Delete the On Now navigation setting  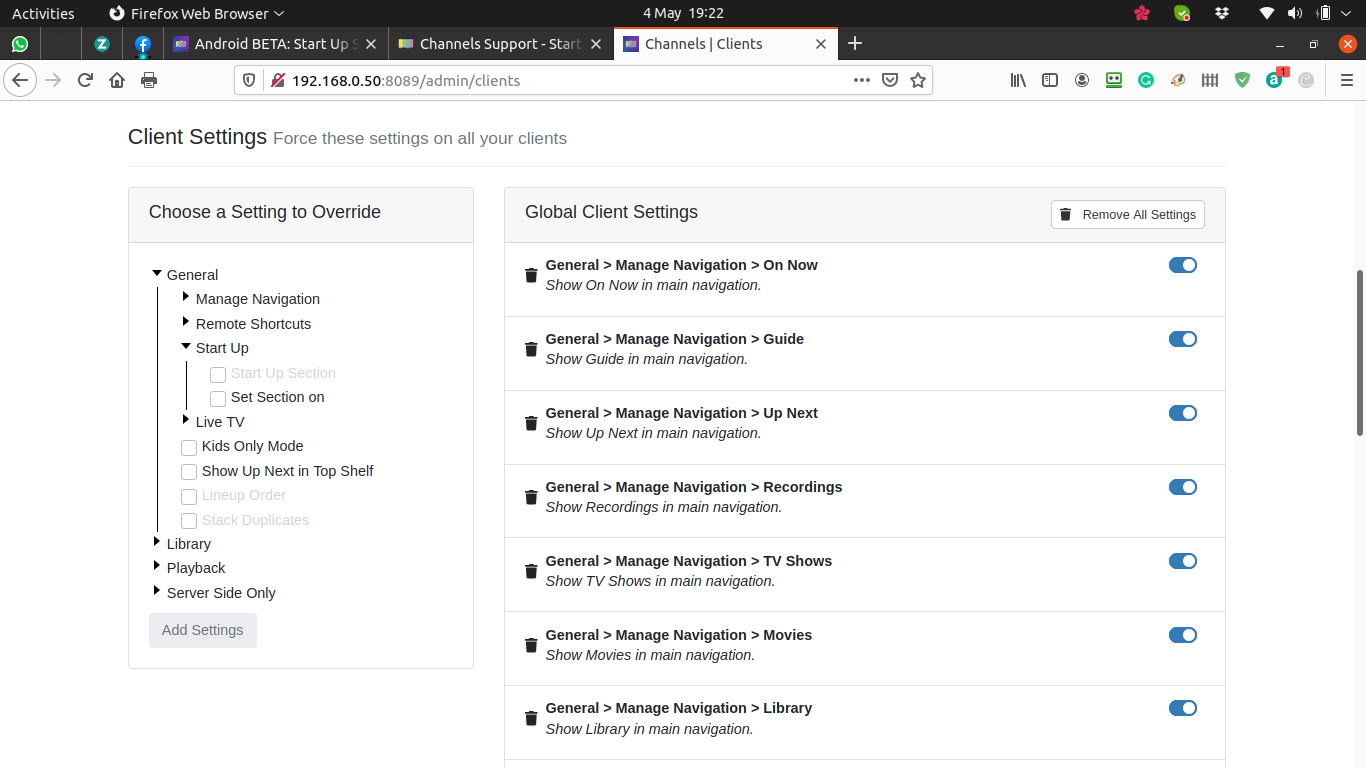coord(531,275)
